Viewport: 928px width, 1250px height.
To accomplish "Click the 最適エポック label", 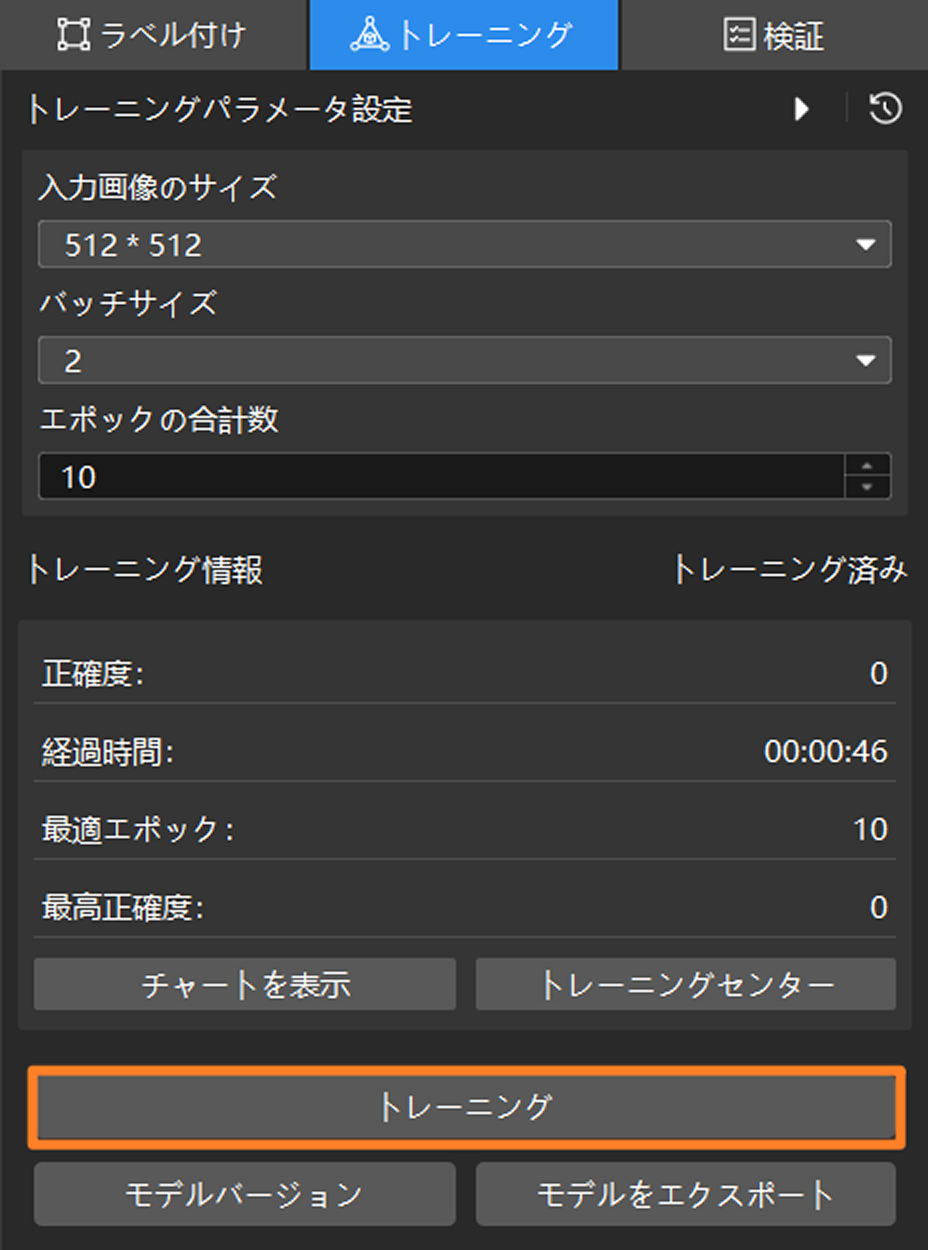I will [138, 830].
